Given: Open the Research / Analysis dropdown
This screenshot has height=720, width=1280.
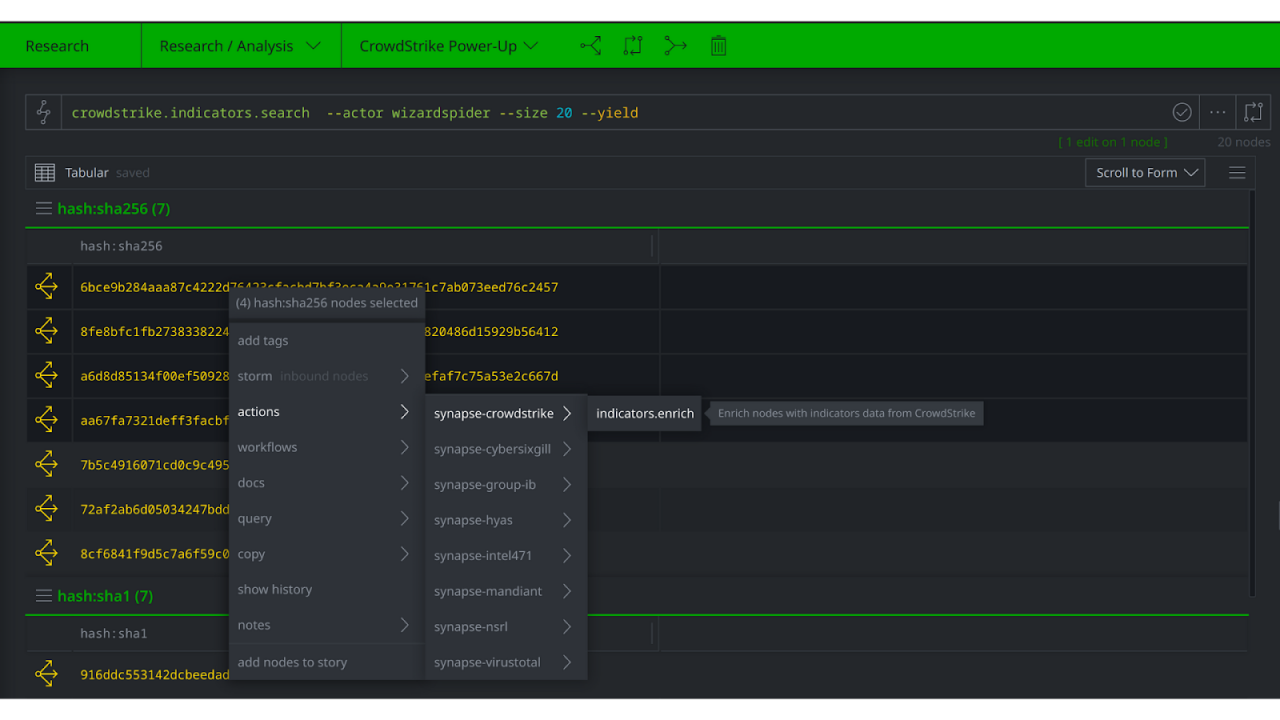Looking at the screenshot, I should point(241,46).
